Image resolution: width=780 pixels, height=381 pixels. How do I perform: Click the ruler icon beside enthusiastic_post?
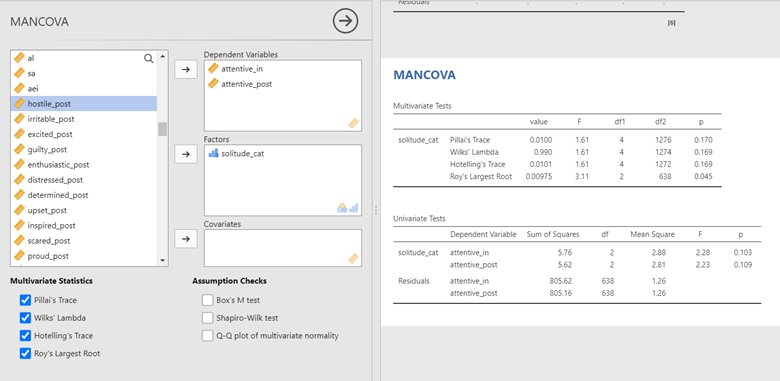[x=19, y=164]
